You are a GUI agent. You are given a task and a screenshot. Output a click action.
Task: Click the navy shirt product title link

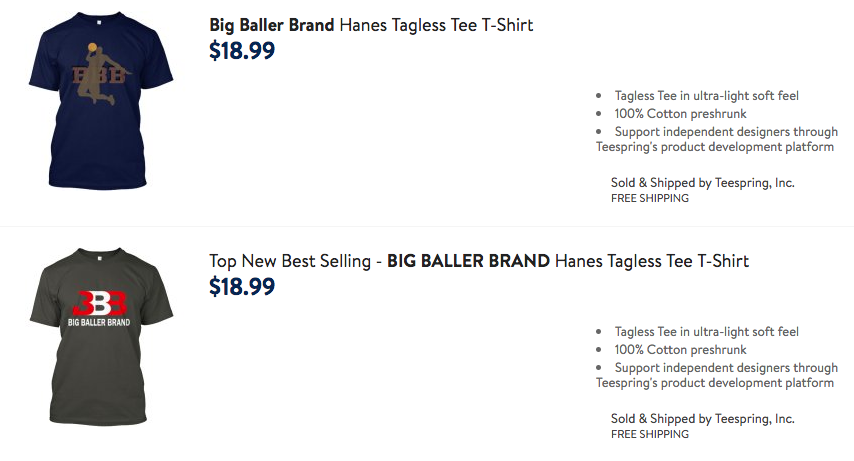371,25
